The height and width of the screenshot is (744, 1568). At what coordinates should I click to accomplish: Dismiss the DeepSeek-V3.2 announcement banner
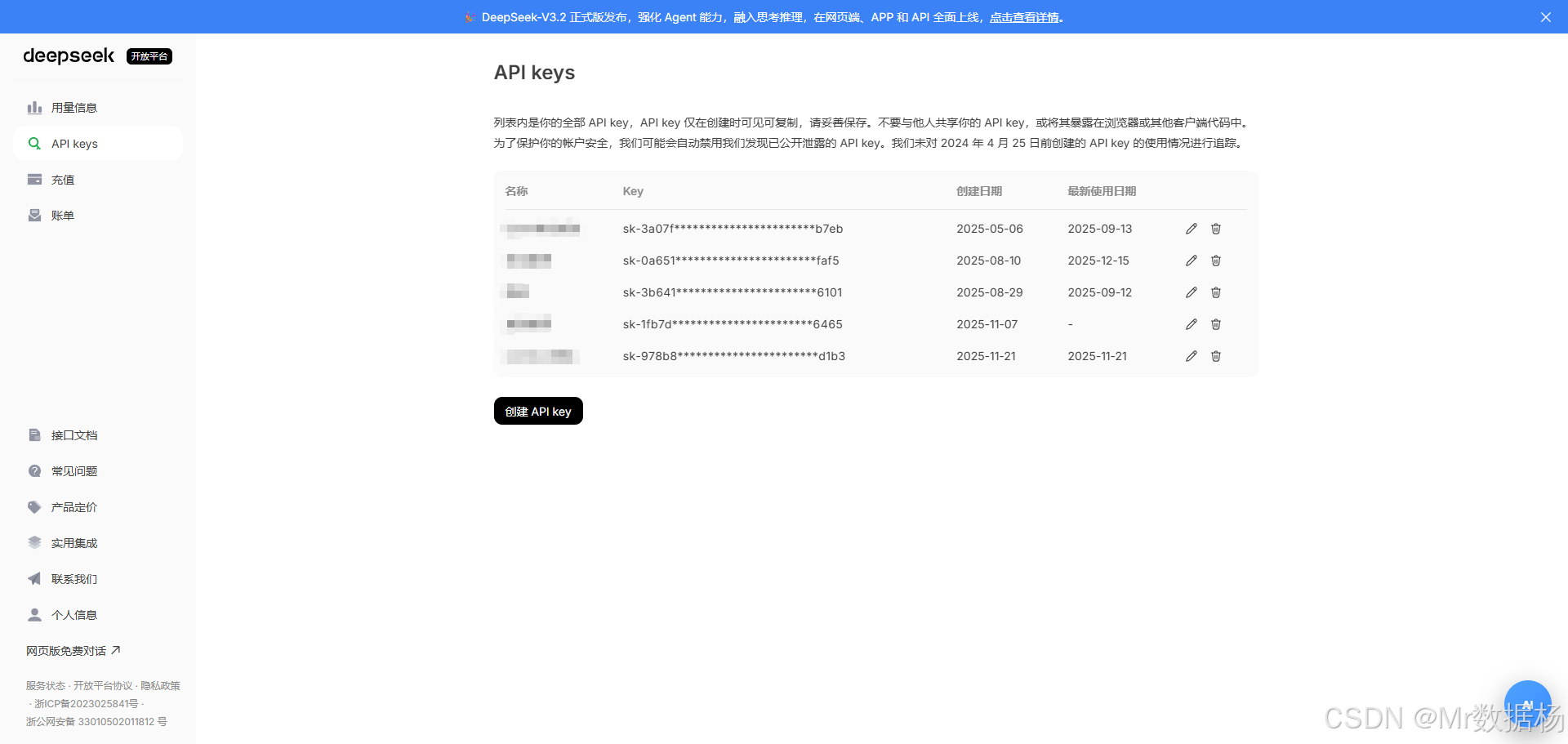[x=1544, y=16]
